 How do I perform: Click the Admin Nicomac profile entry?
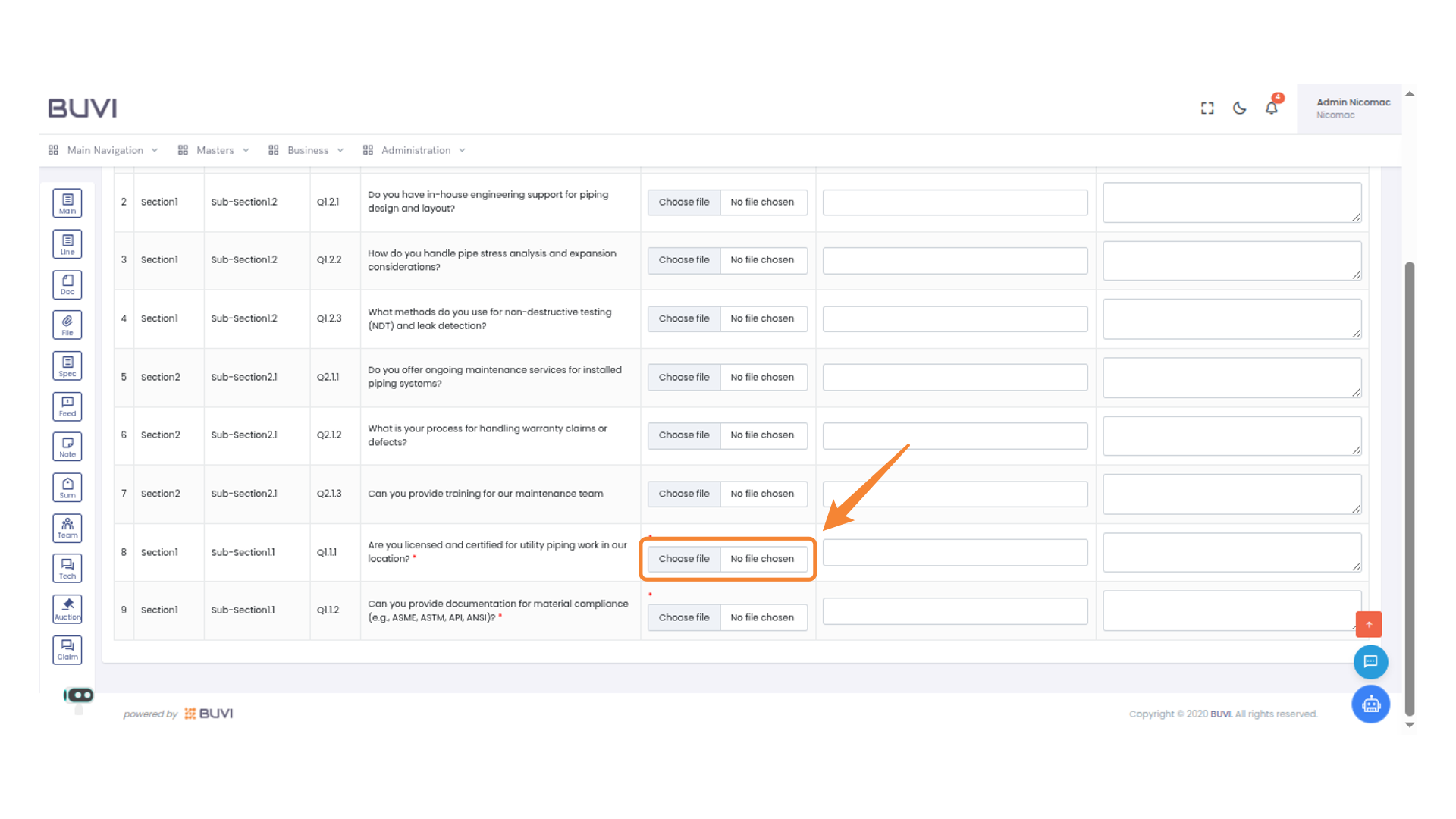pyautogui.click(x=1353, y=108)
